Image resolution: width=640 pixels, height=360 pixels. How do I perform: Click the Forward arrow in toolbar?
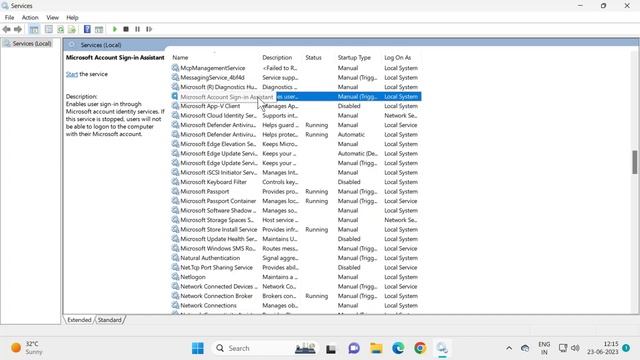pos(18,29)
